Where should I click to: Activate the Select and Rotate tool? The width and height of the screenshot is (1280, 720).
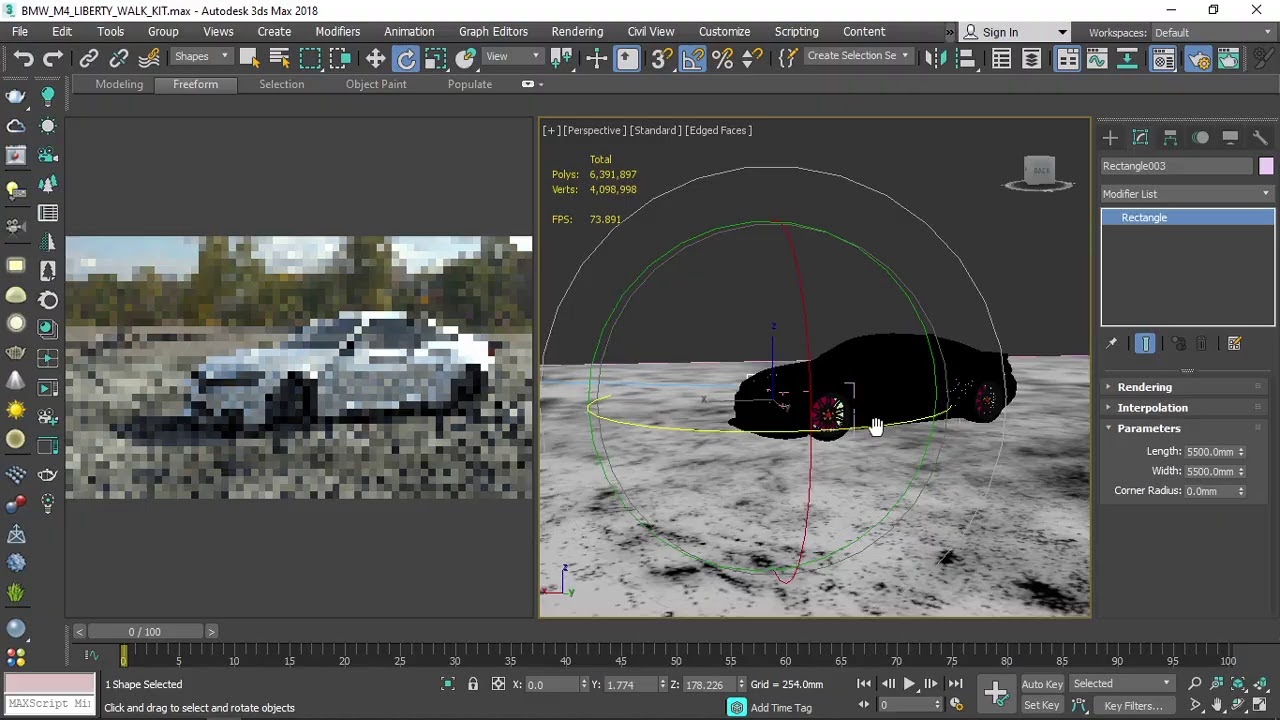click(x=406, y=59)
